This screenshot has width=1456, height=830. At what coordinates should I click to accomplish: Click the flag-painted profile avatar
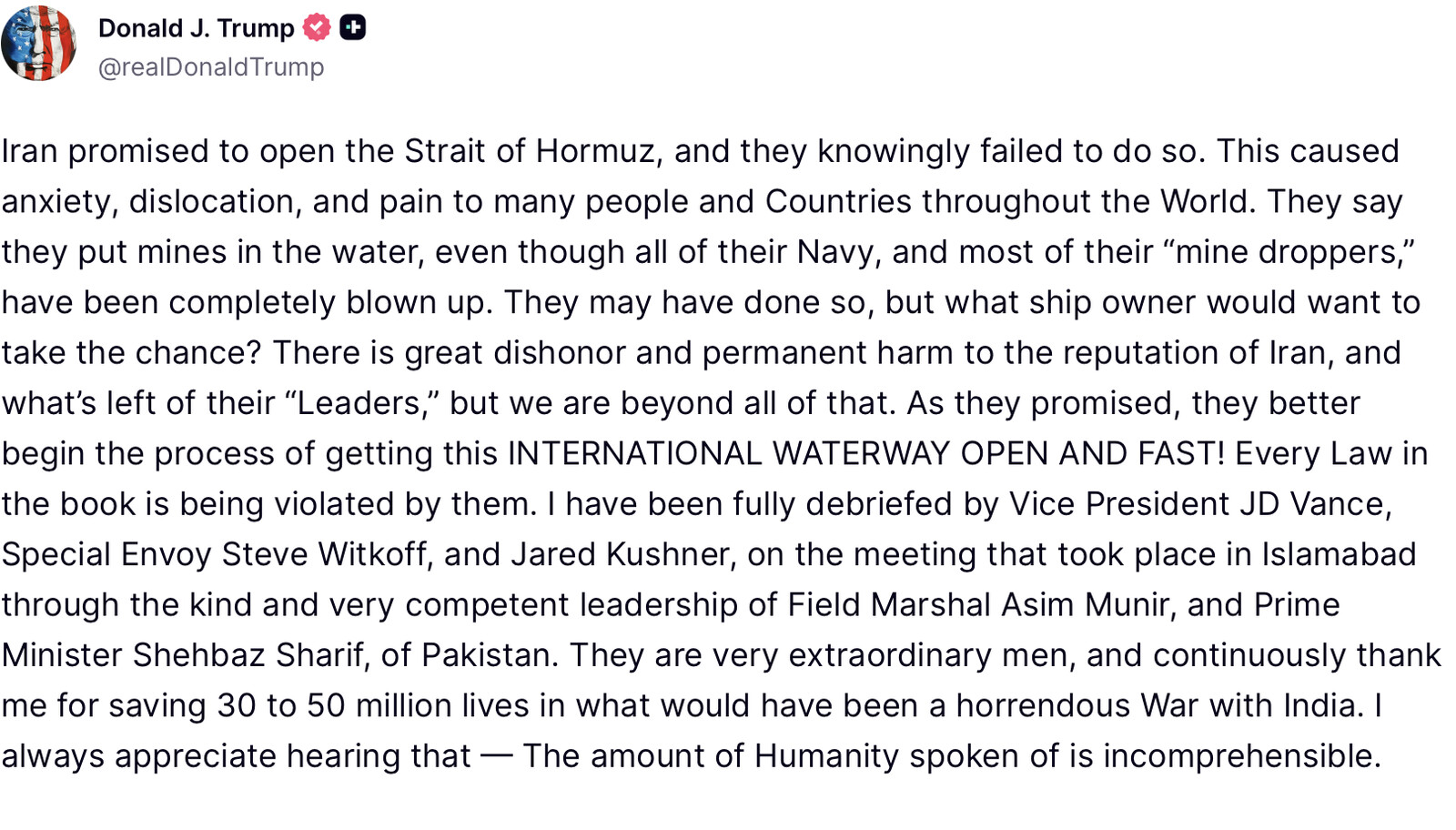pos(38,44)
